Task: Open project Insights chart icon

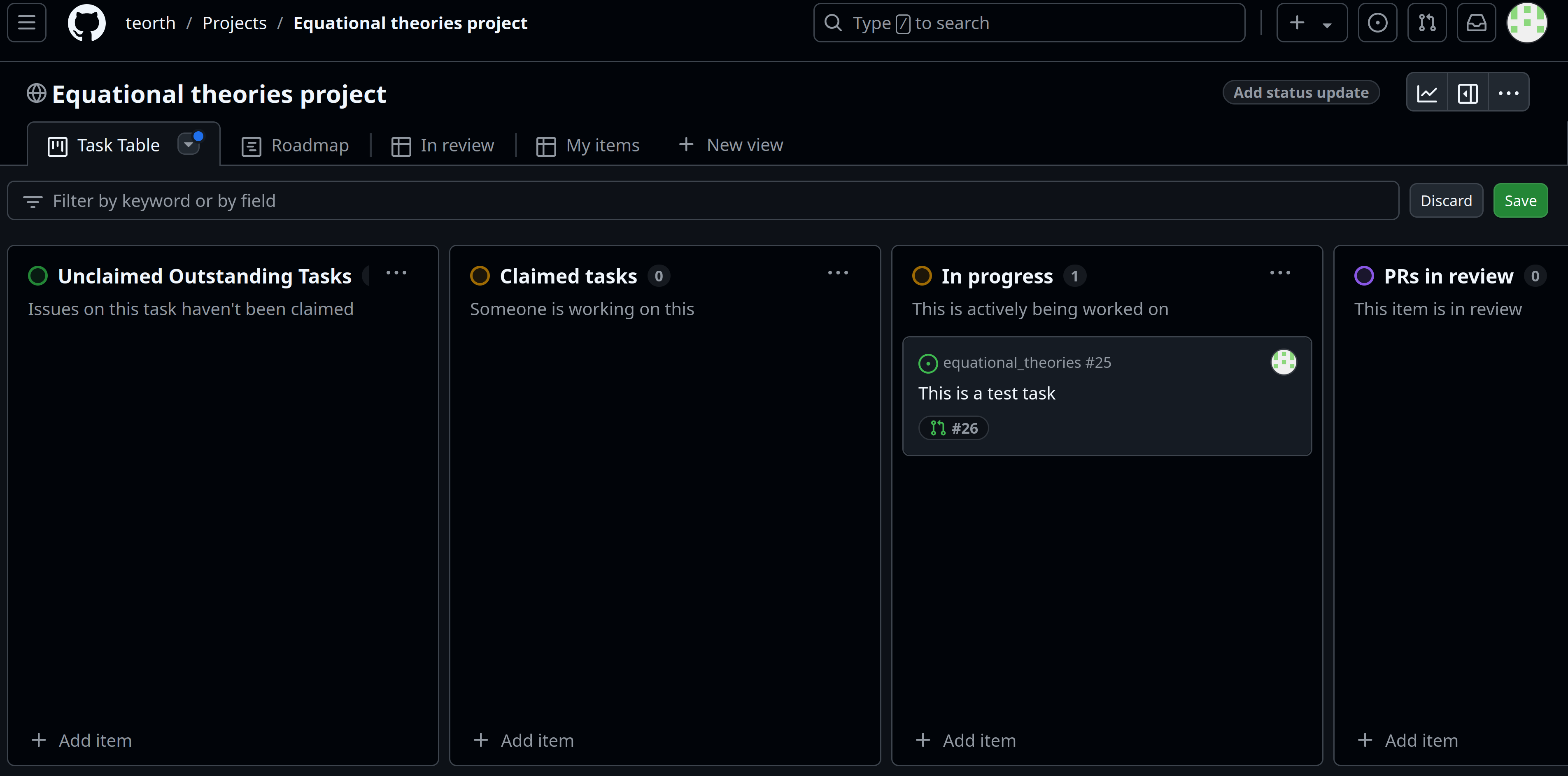Action: click(1427, 93)
